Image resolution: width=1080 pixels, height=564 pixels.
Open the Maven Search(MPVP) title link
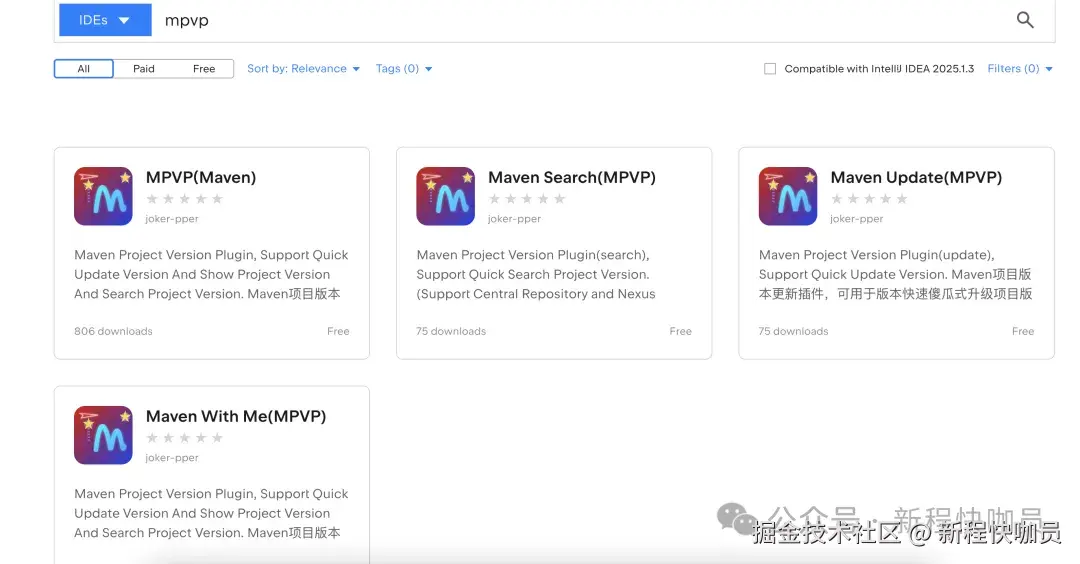(x=572, y=178)
